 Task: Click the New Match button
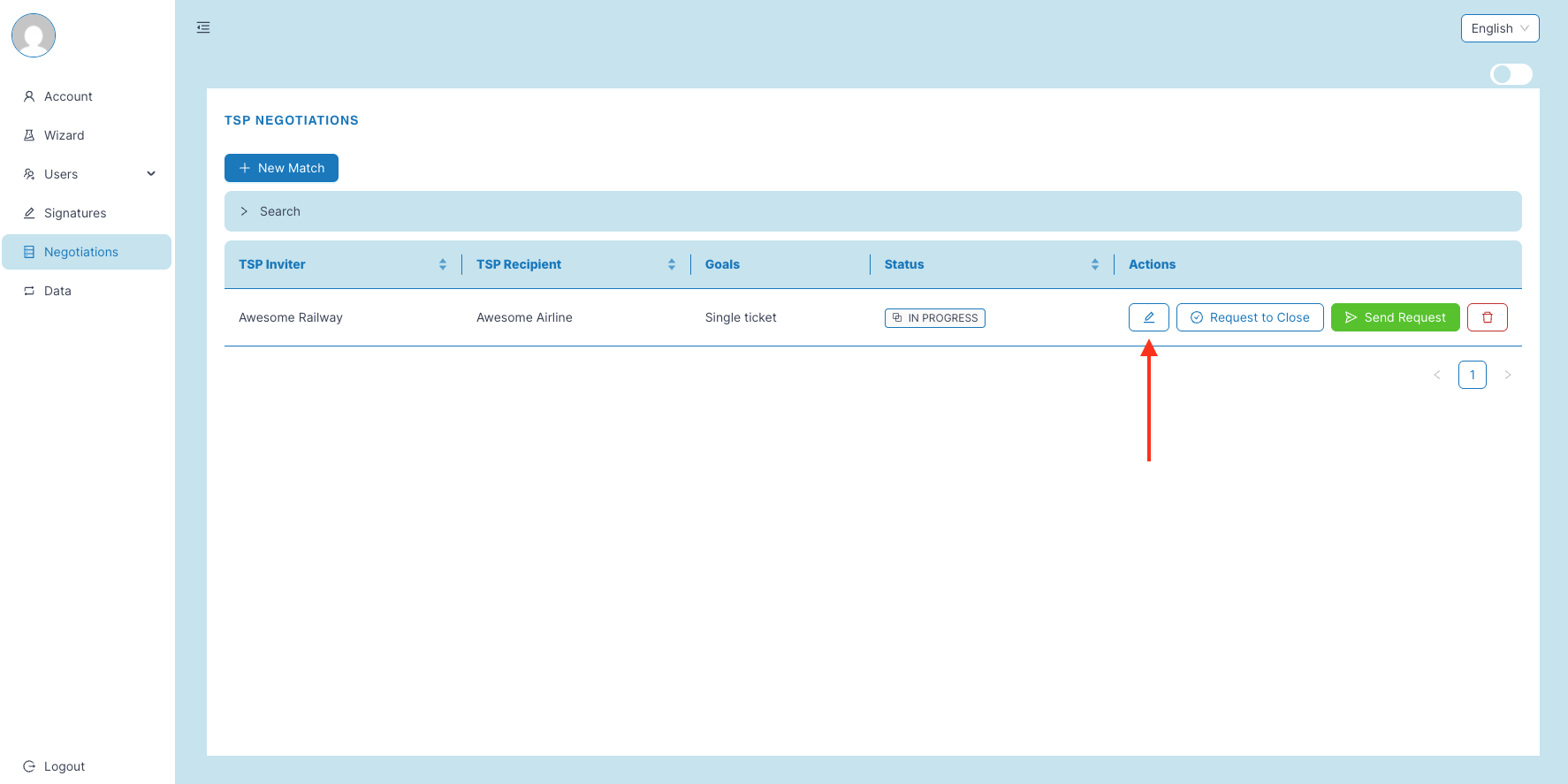click(281, 168)
